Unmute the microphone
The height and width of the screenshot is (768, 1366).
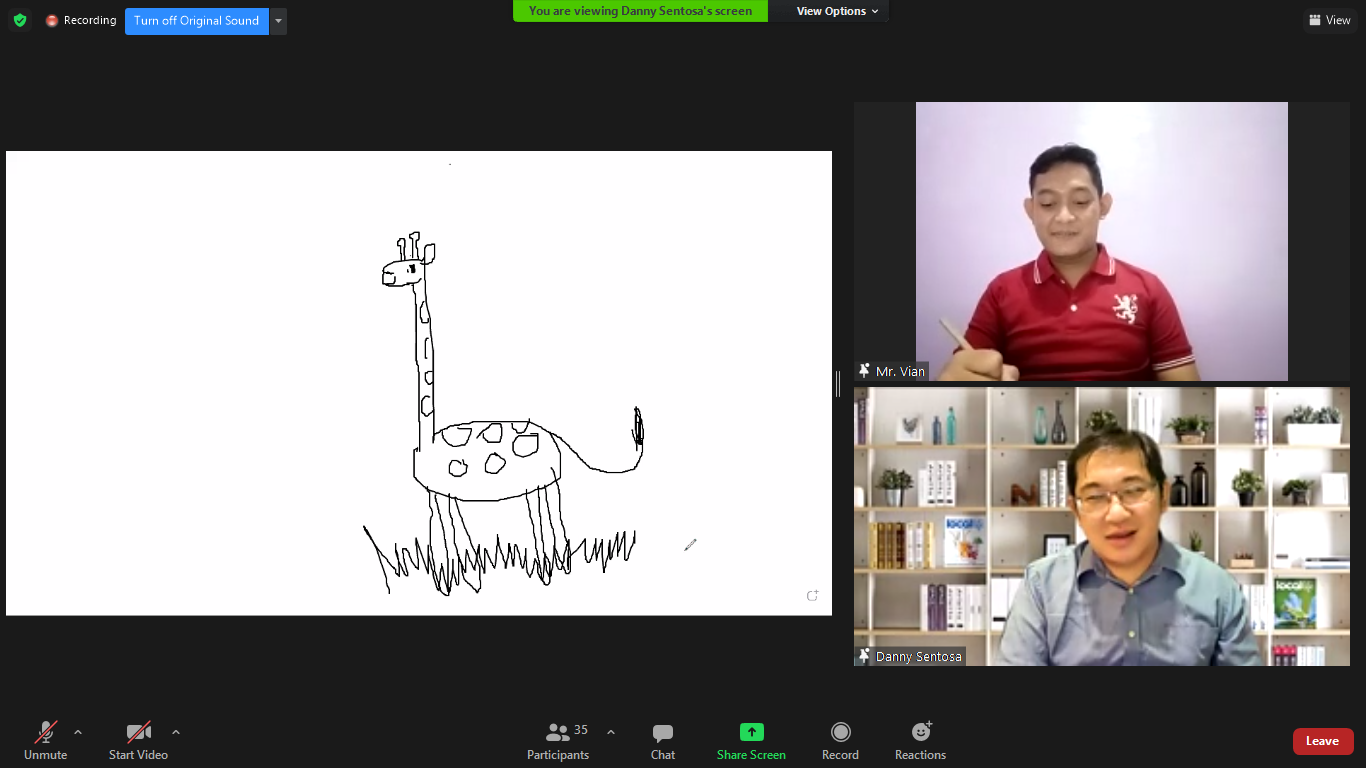click(45, 741)
